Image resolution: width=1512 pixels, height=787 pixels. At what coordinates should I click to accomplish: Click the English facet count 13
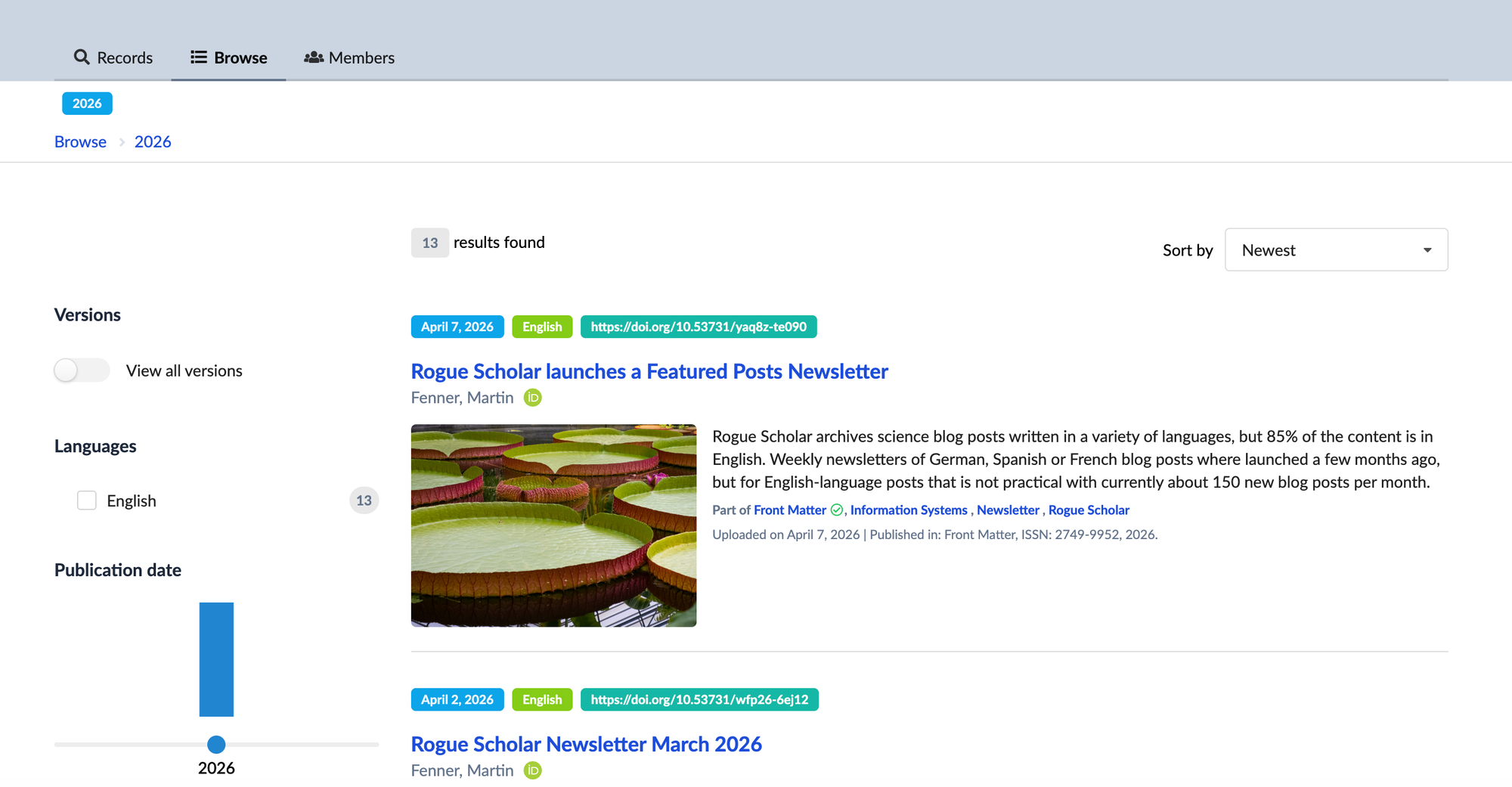[x=364, y=500]
